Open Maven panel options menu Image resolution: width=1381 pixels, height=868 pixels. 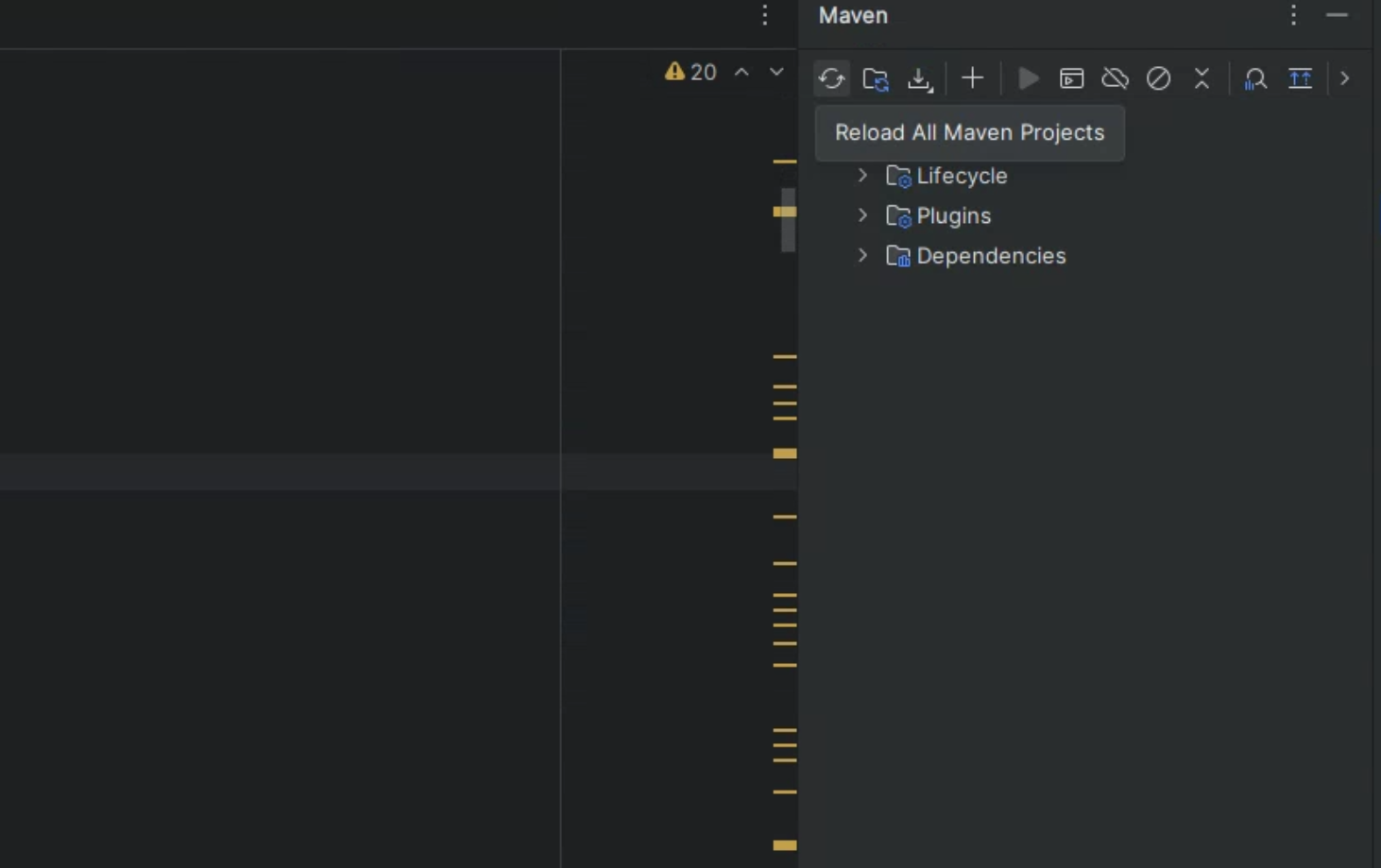pos(1293,15)
